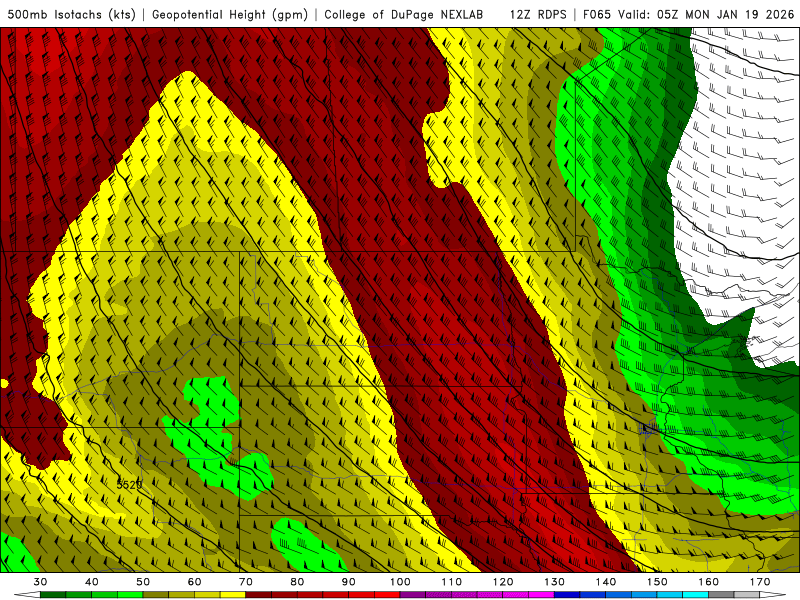Click the '50' value on the legend

(143, 582)
